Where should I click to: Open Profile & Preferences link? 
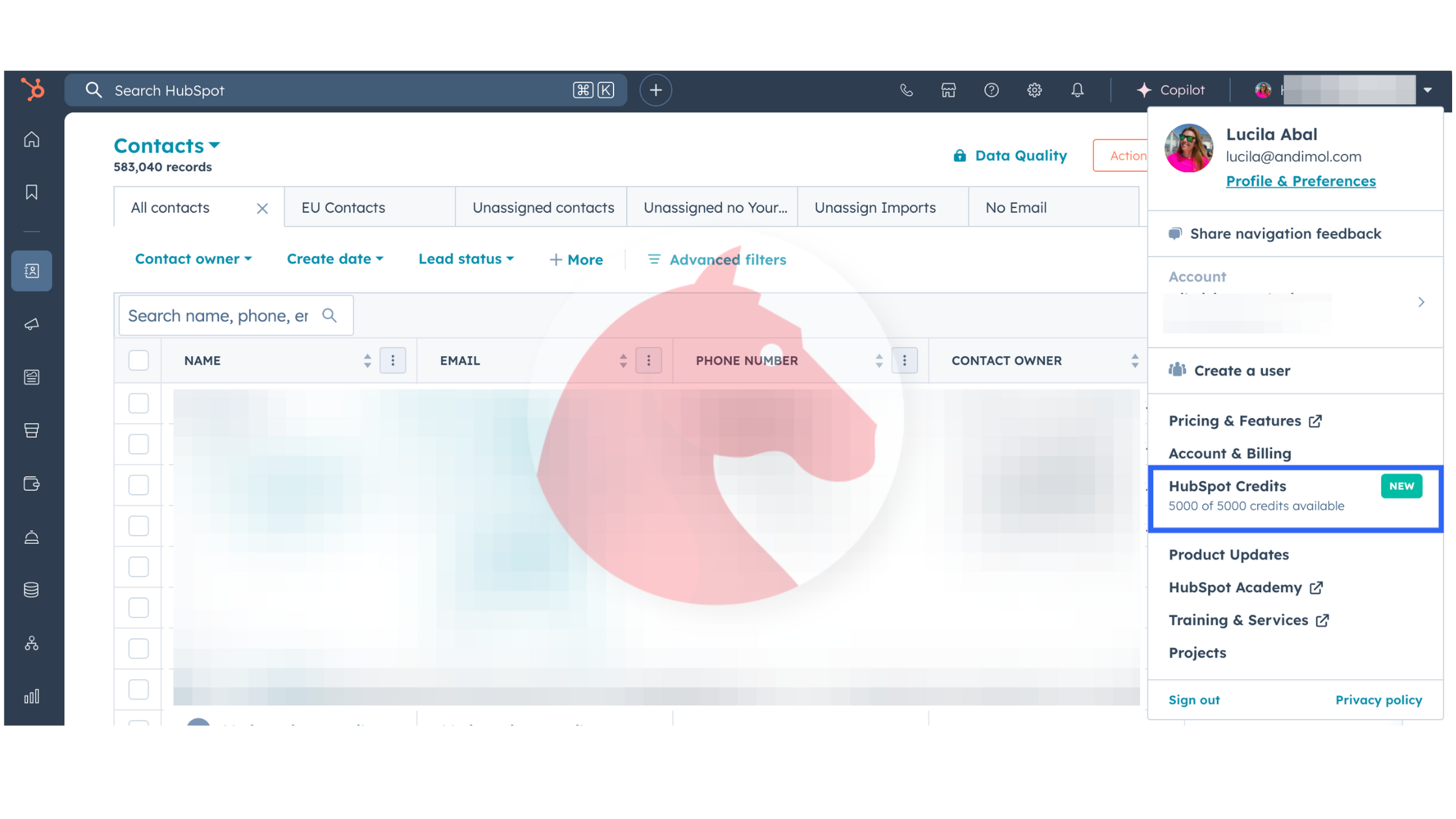coord(1301,181)
